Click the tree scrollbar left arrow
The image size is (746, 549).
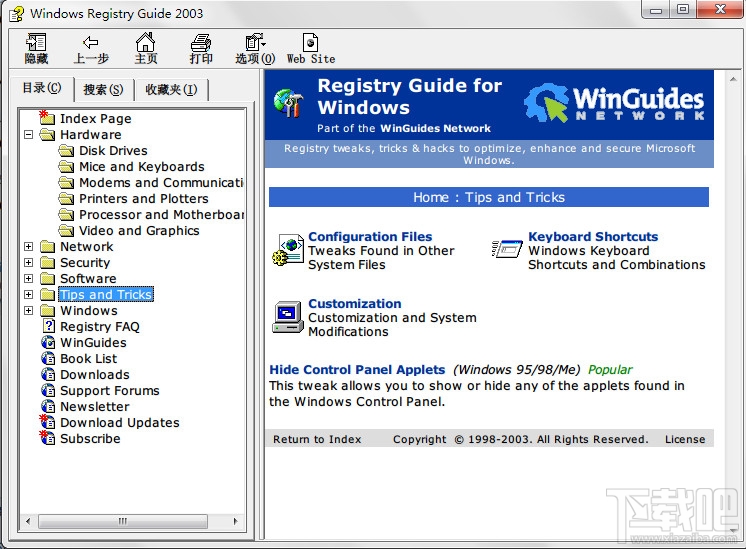[x=28, y=521]
